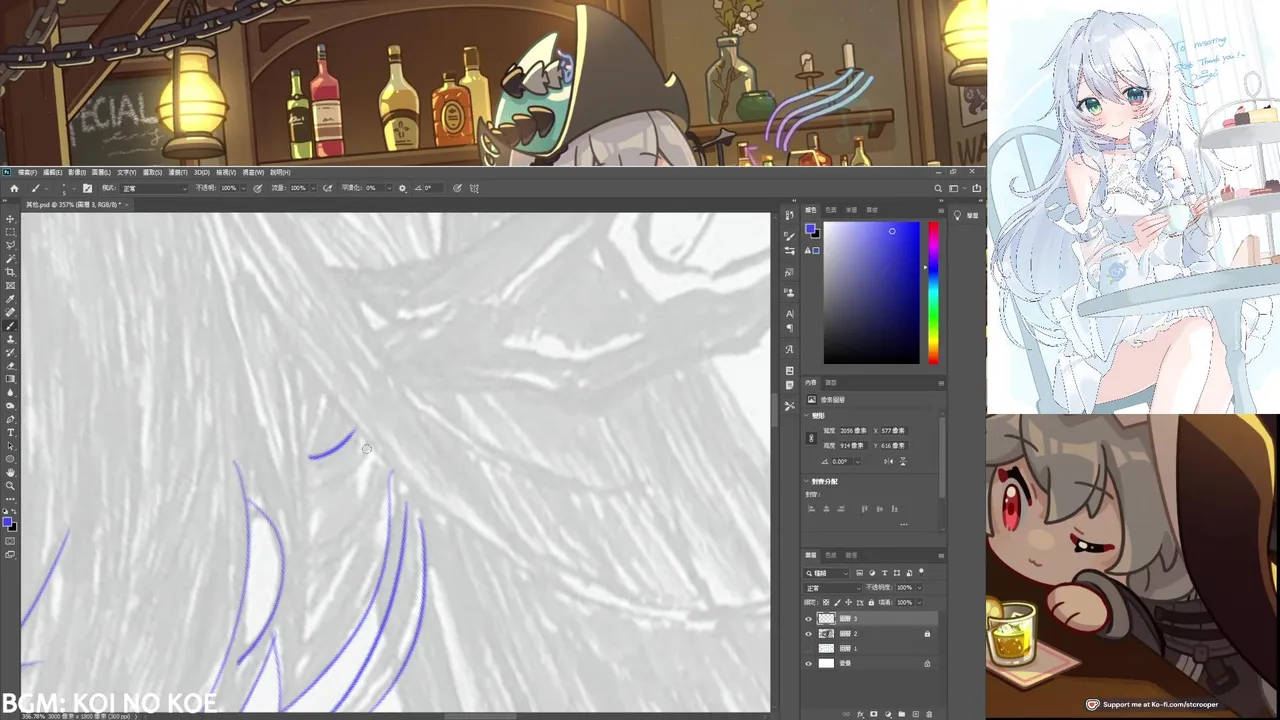Select the Eyedropper tool
Screen dimensions: 1280x720
11,299
